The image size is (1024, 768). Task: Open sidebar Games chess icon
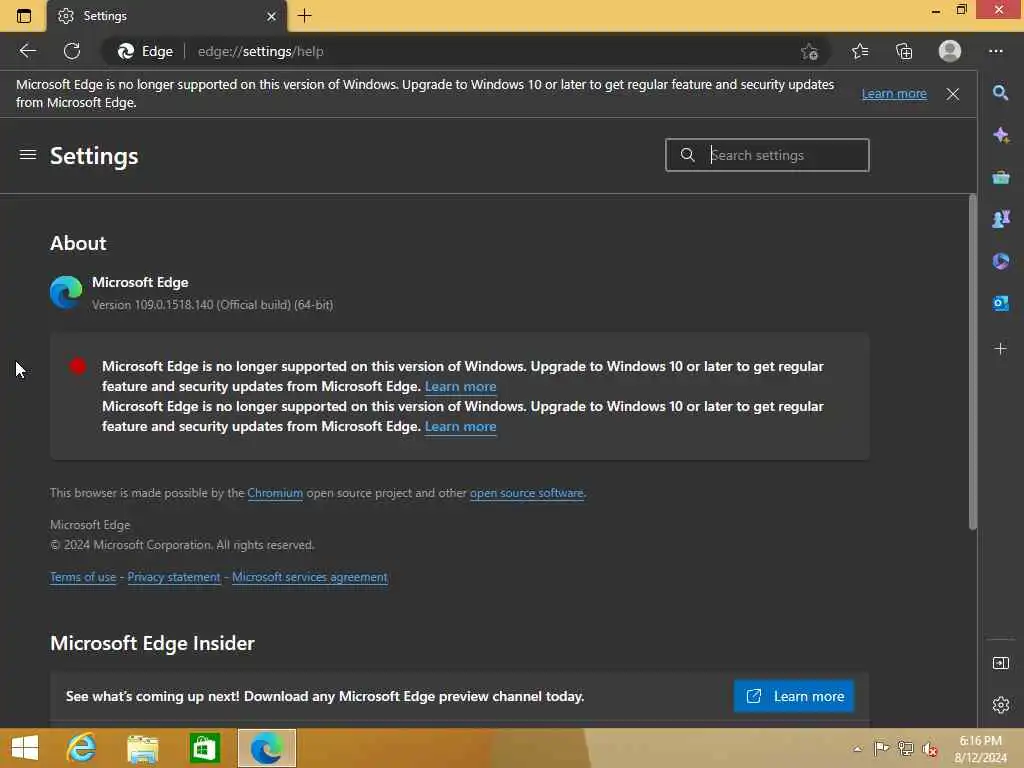point(1000,219)
